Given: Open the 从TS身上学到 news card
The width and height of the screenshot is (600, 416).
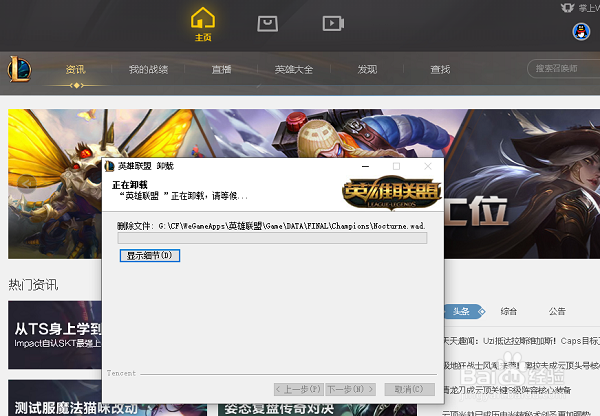Looking at the screenshot, I should 55,335.
